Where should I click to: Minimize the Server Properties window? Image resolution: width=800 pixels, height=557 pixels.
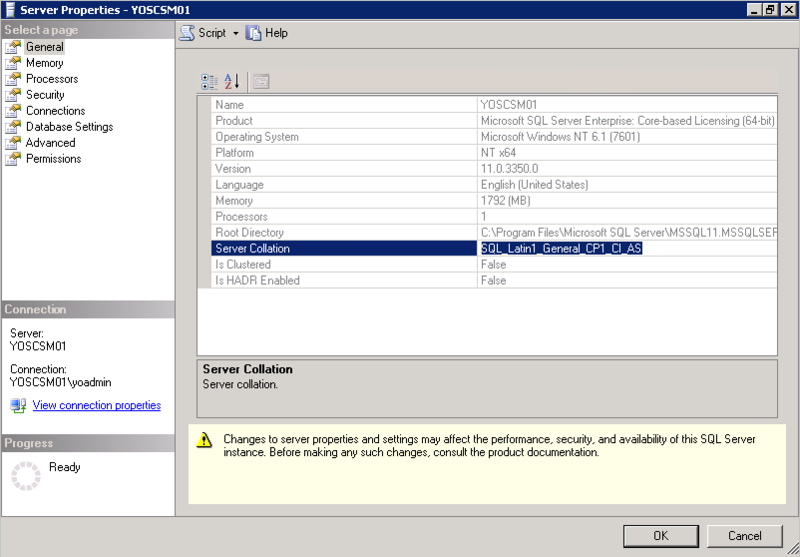point(755,10)
